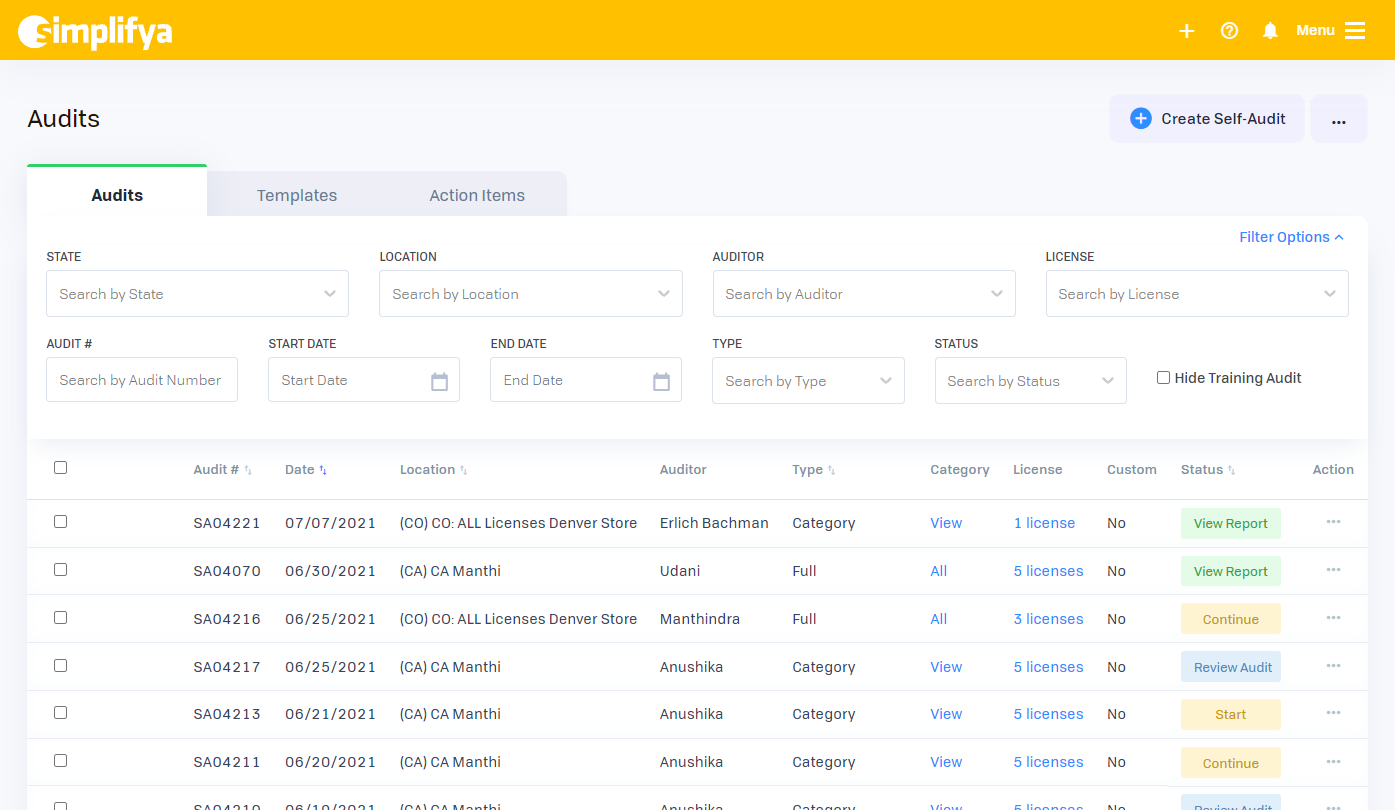This screenshot has height=810, width=1395.
Task: Switch to the Action Items tab
Action: (x=477, y=195)
